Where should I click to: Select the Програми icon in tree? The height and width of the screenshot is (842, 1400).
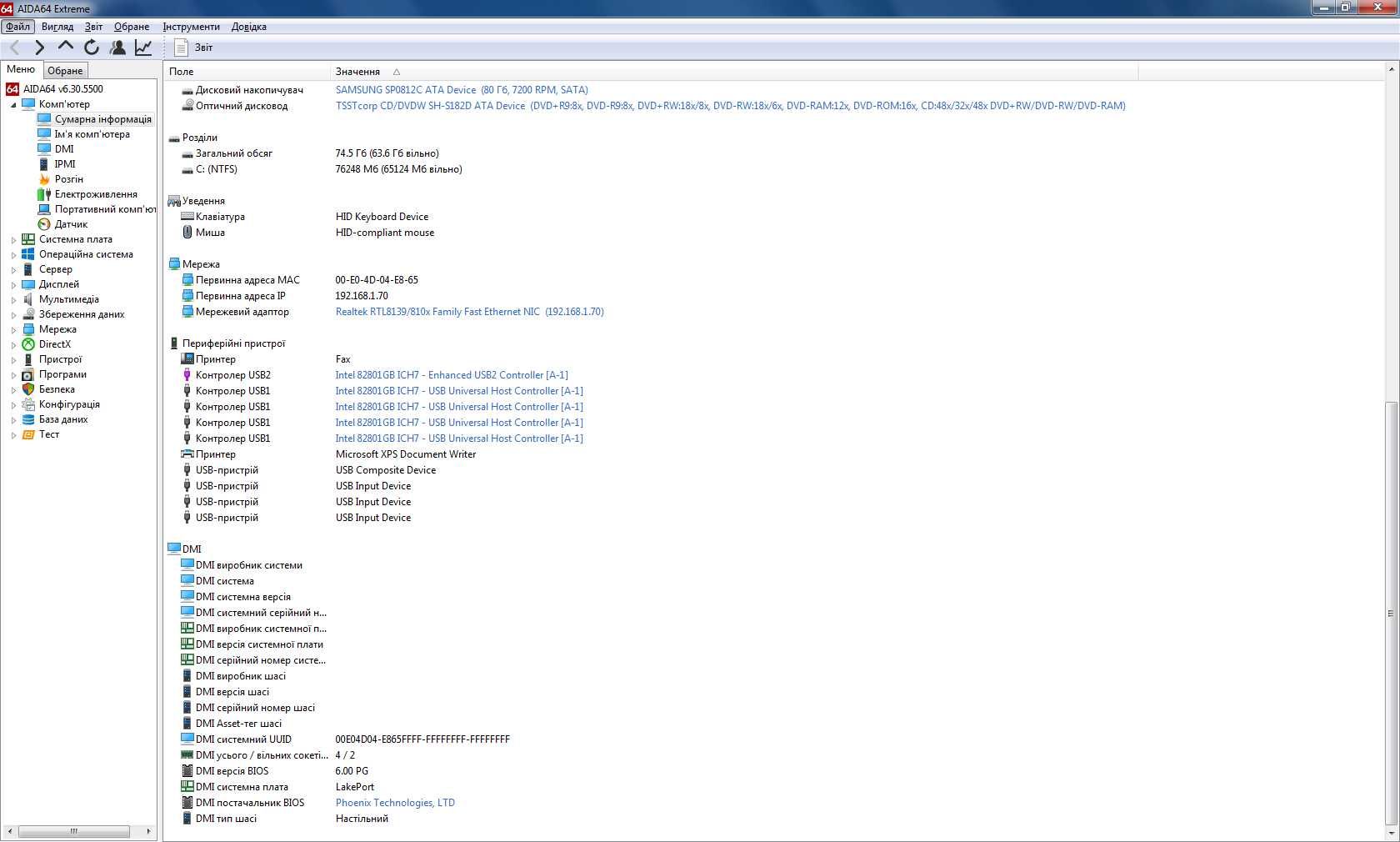pos(28,374)
